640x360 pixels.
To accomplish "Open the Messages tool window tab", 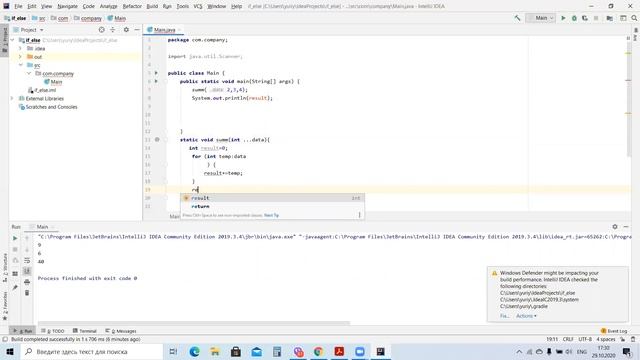I will (x=121, y=331).
